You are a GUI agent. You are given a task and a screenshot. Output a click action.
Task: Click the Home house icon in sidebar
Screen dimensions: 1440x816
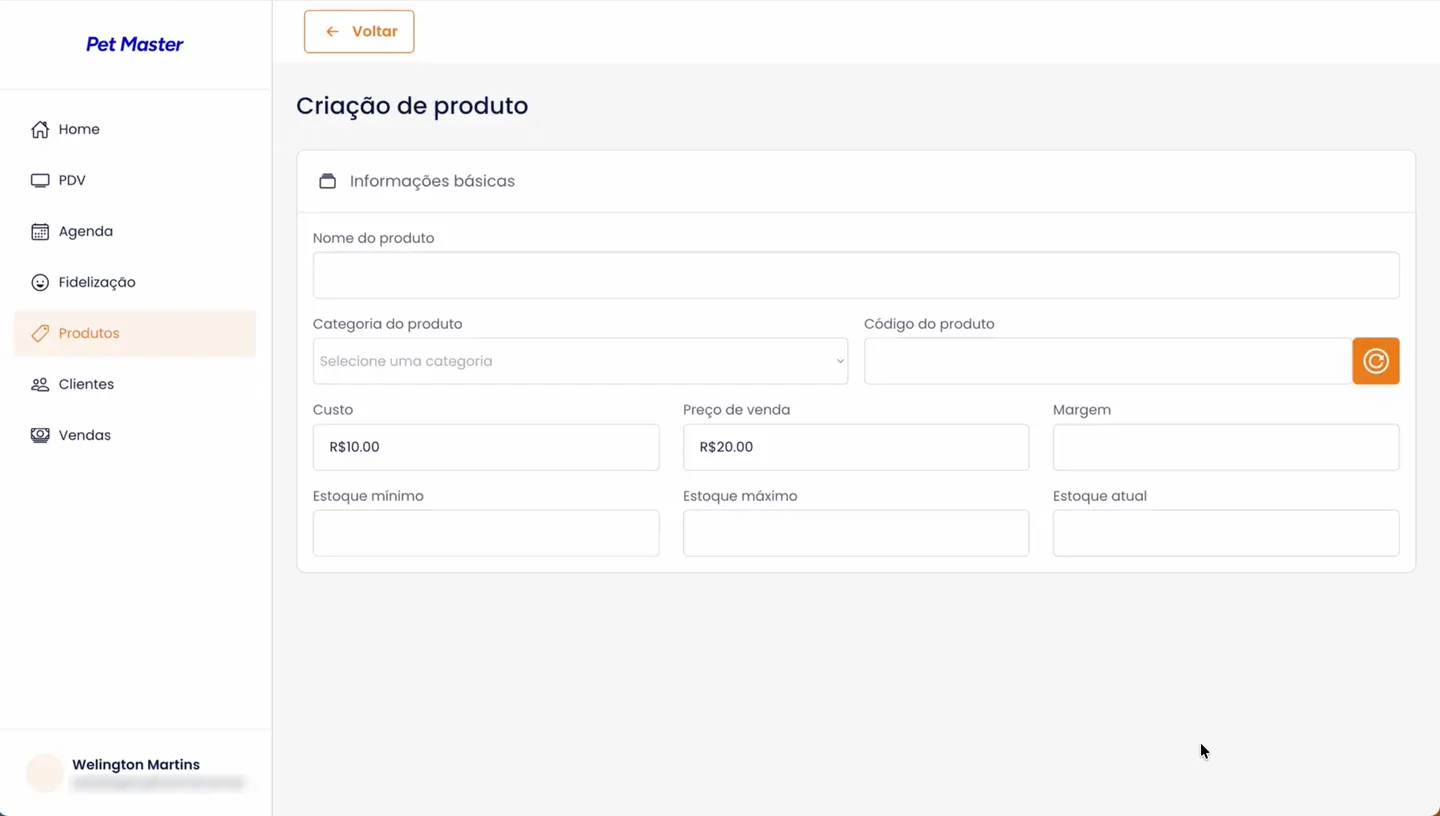pos(40,129)
